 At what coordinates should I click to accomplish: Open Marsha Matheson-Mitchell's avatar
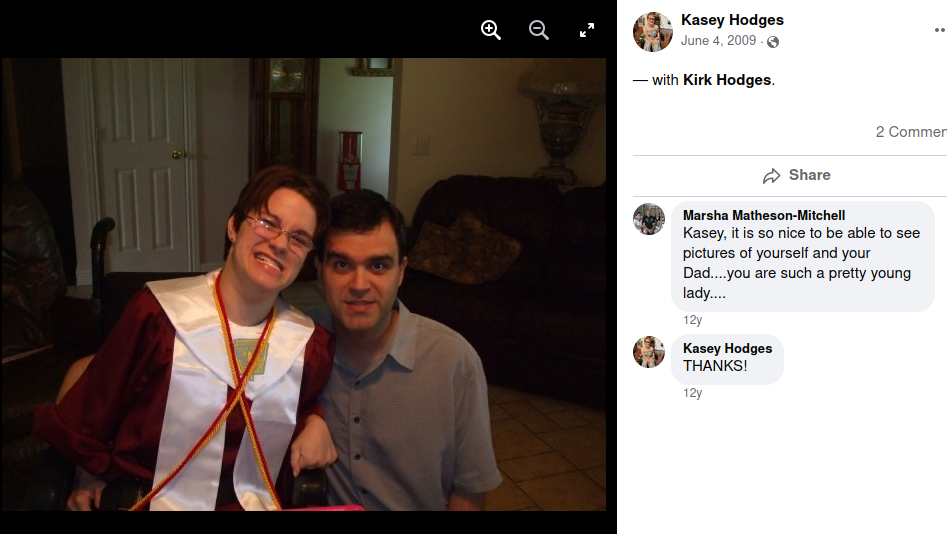pos(649,219)
